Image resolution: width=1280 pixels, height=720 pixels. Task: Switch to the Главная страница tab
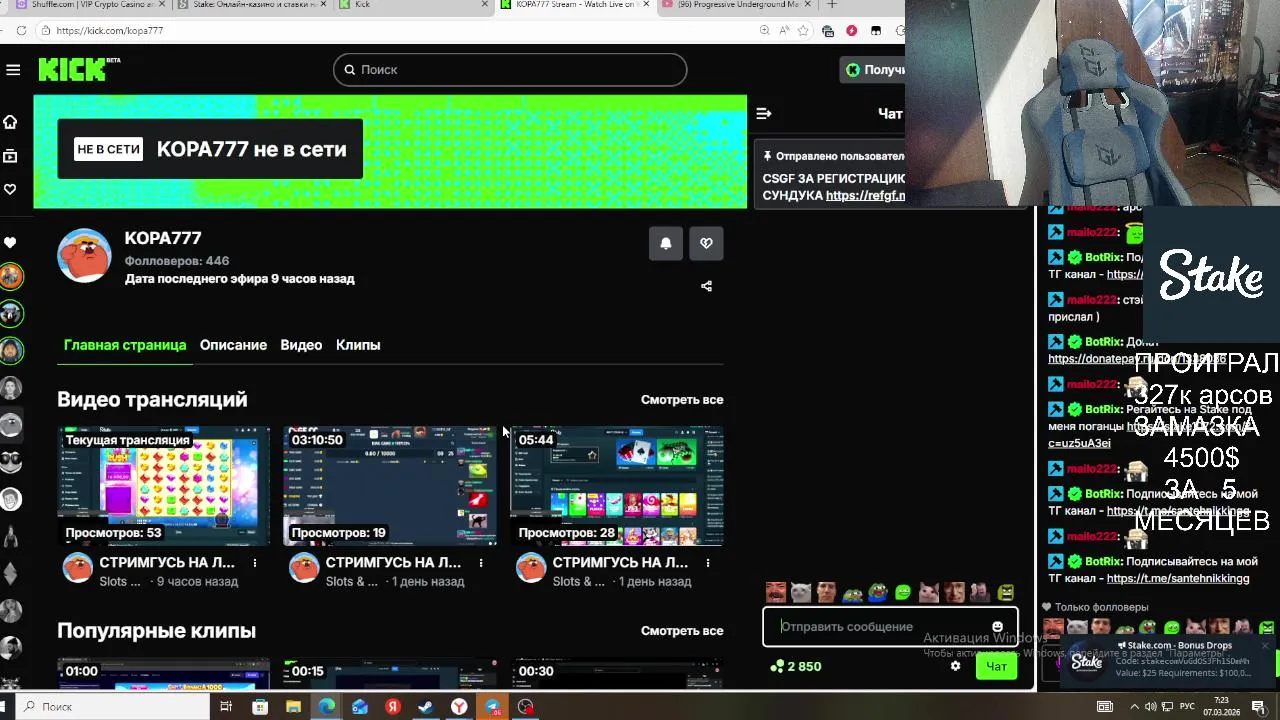125,345
